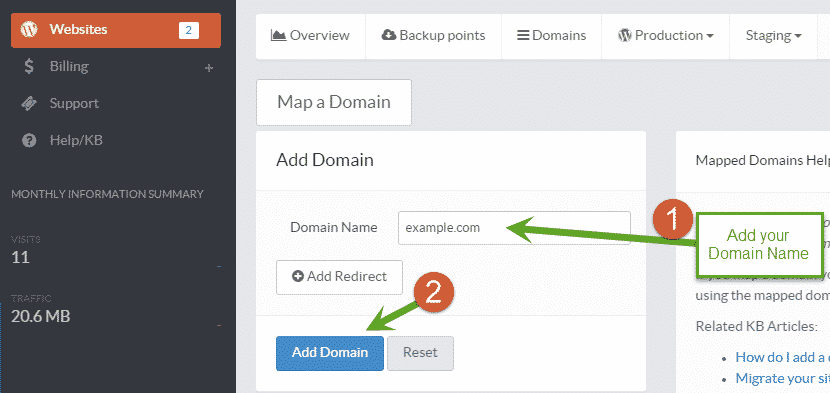Click the visits value 11
This screenshot has width=830, height=393.
coord(20,258)
